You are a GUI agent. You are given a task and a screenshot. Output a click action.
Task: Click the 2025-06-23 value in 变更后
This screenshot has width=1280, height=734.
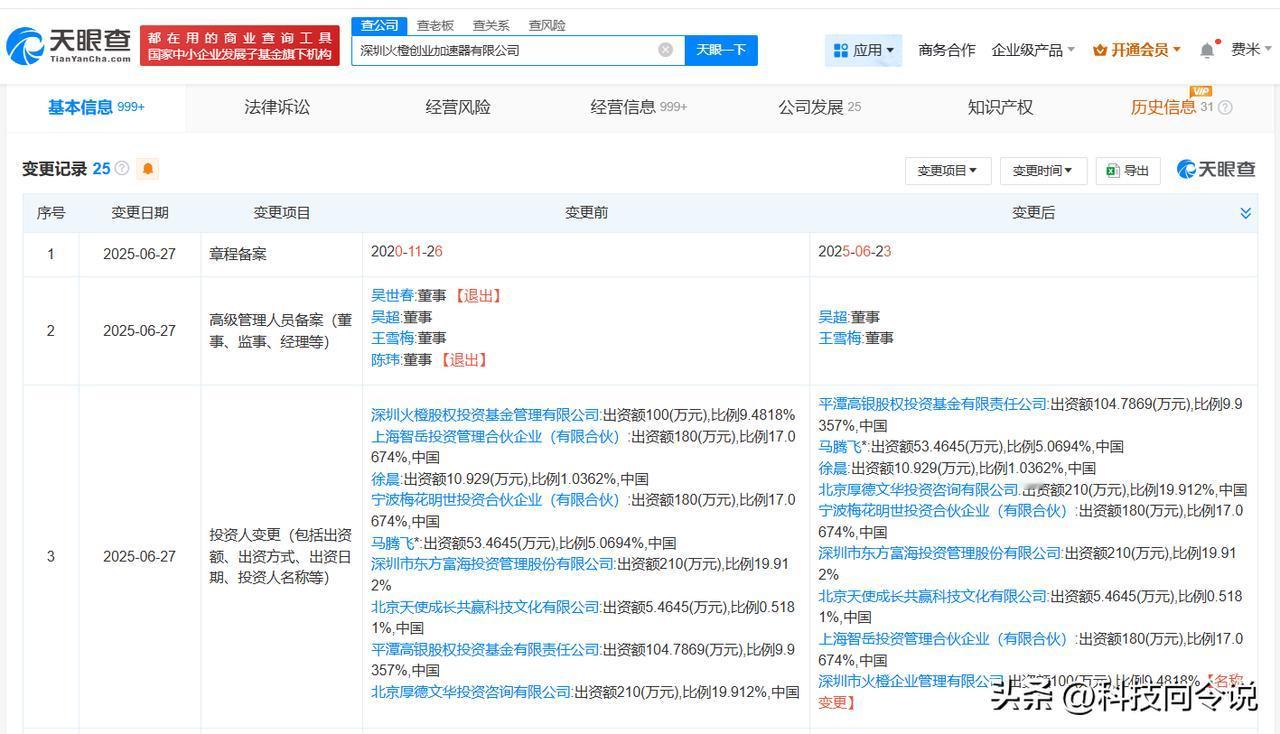(854, 252)
